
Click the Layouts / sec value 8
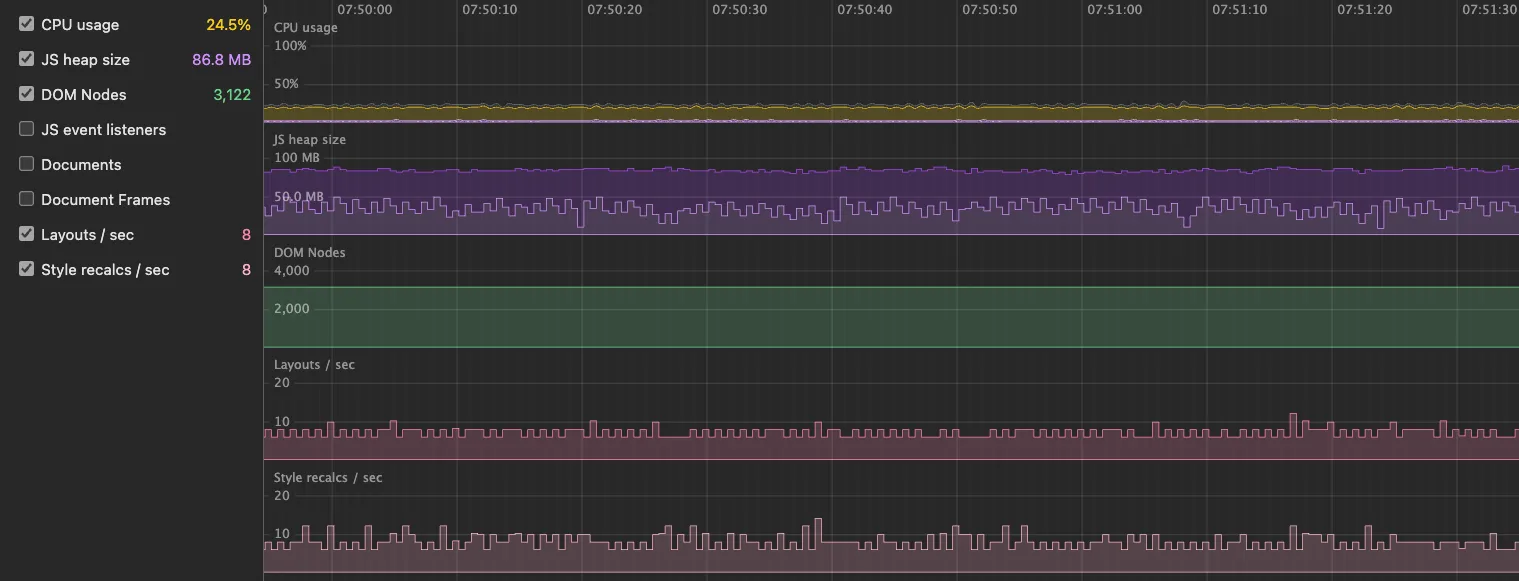pos(246,235)
